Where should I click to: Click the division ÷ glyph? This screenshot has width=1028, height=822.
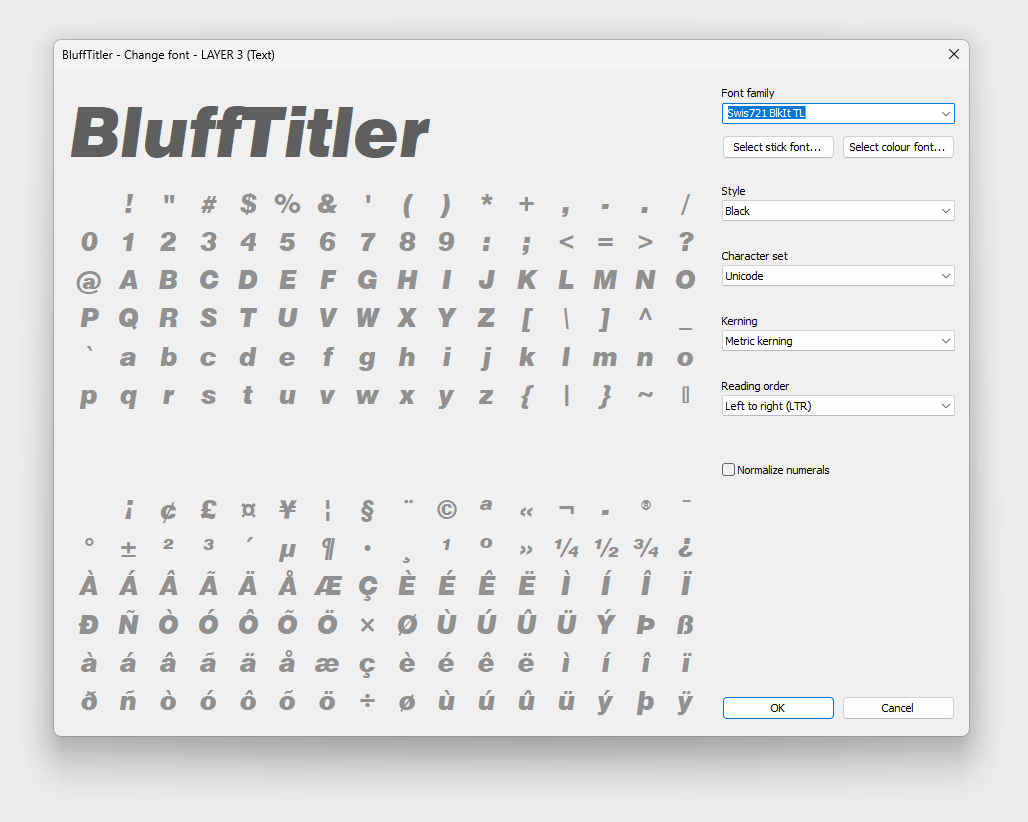367,702
